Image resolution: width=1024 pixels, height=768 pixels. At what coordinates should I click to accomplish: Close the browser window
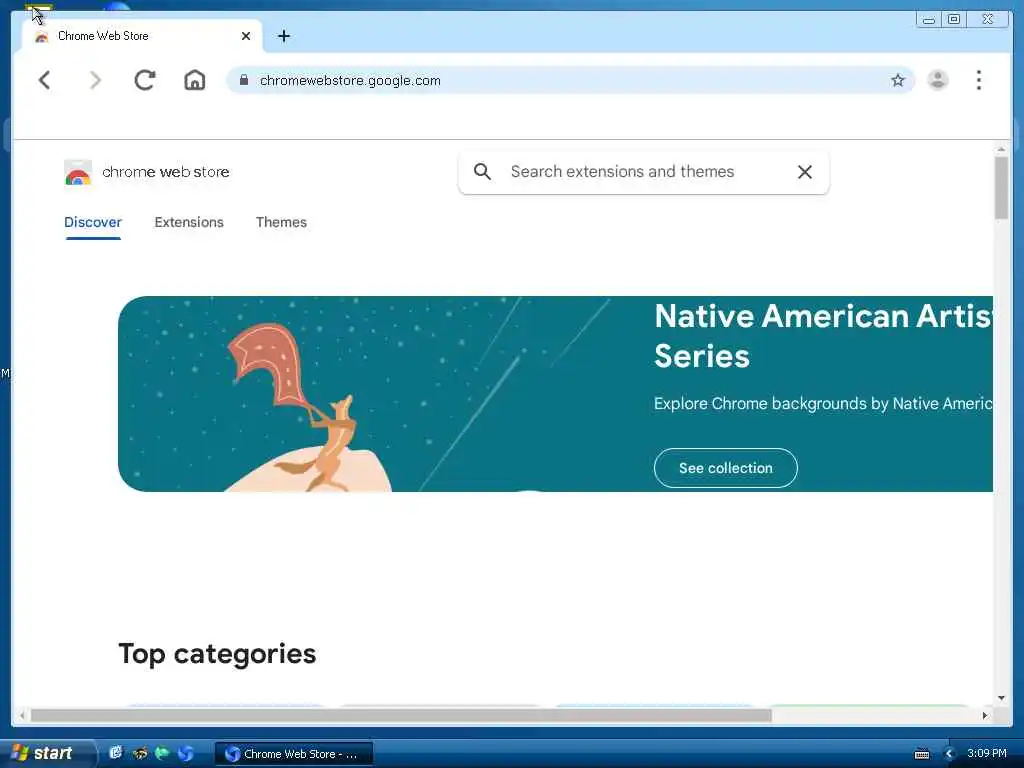click(988, 20)
